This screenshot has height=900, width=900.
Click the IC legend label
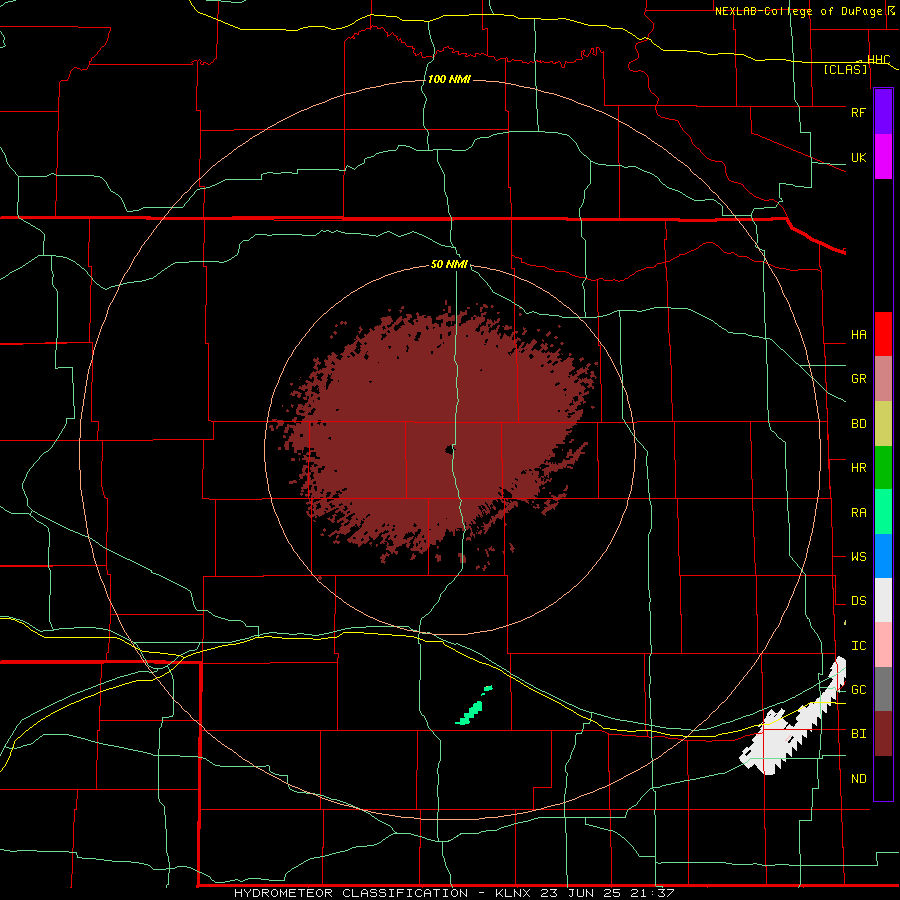(858, 646)
